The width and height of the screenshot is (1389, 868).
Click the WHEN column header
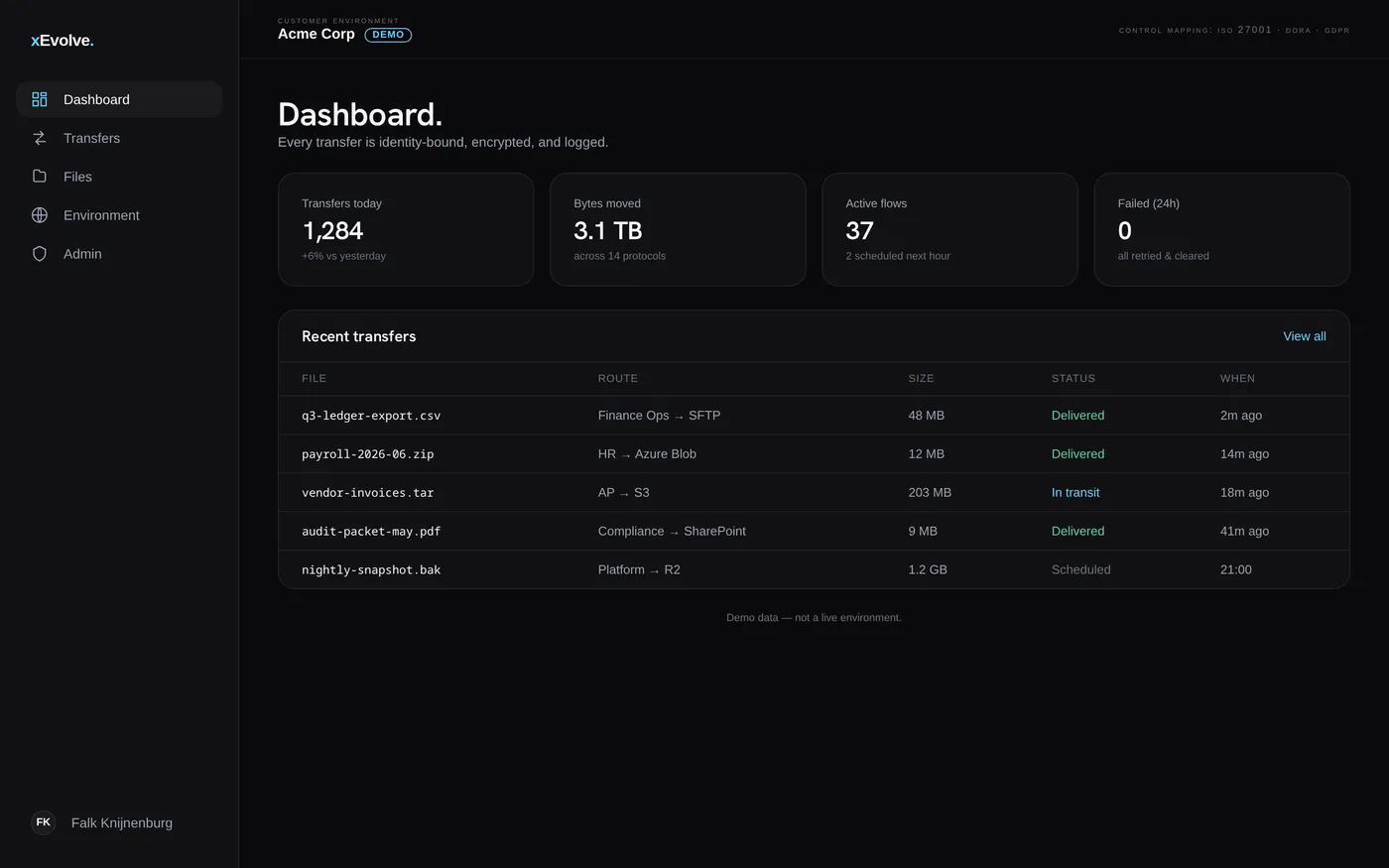[x=1237, y=378]
